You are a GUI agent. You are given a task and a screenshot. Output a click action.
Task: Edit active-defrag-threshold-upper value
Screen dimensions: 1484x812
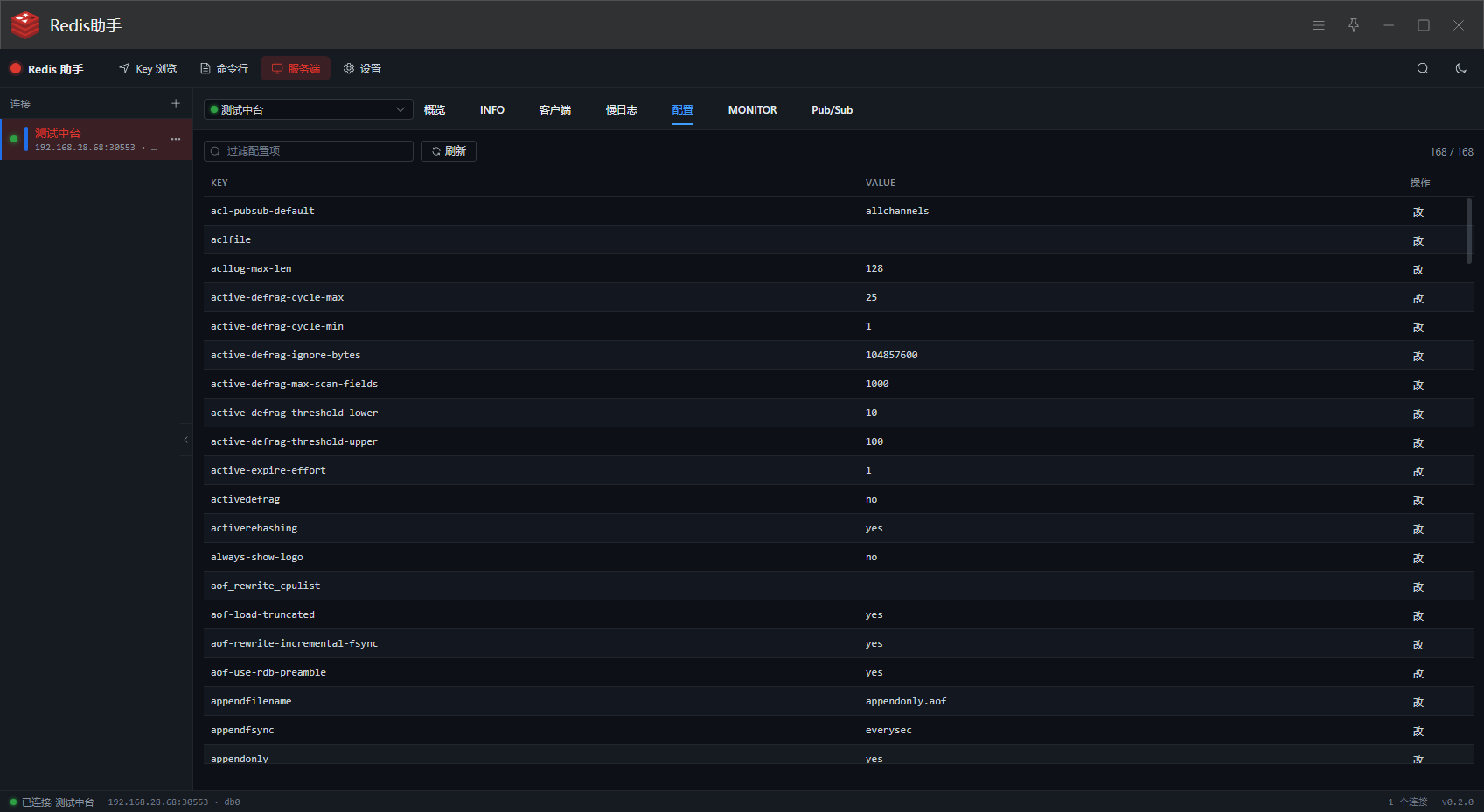pos(1418,442)
